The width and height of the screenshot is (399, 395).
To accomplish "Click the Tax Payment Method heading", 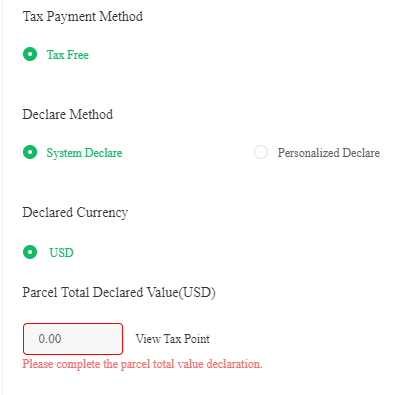I will click(x=83, y=16).
